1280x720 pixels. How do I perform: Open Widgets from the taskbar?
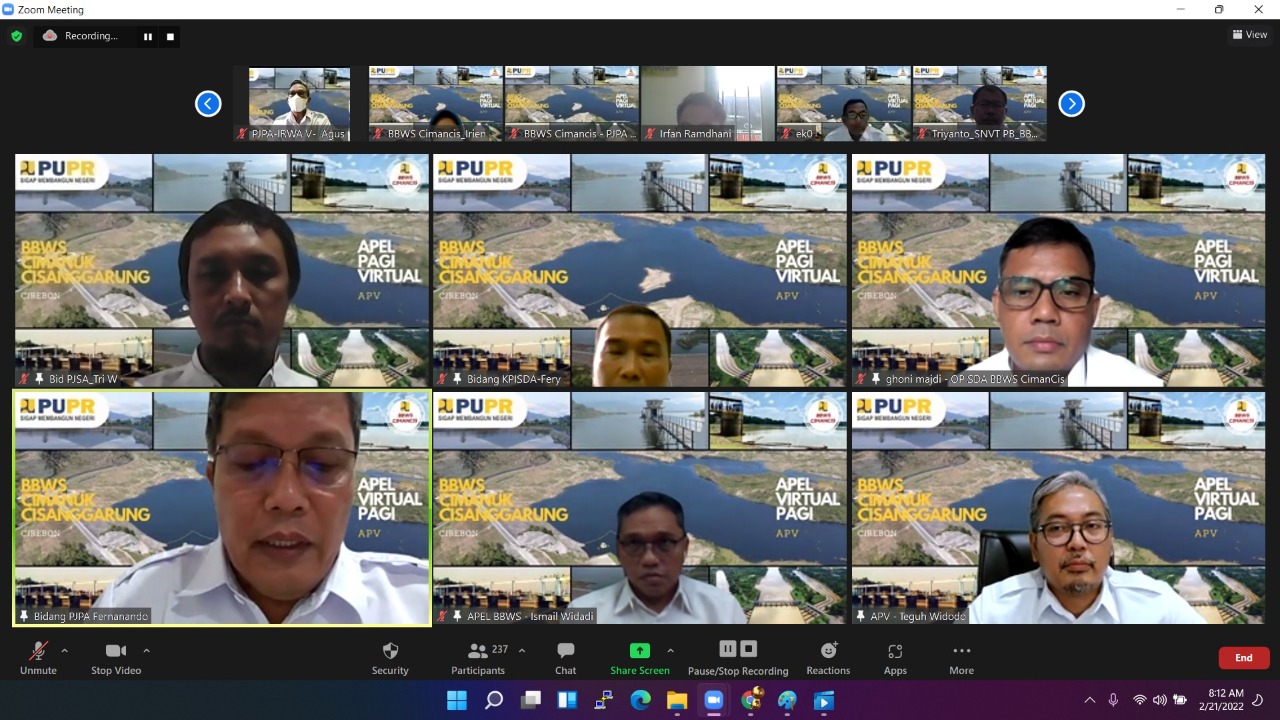[x=567, y=700]
